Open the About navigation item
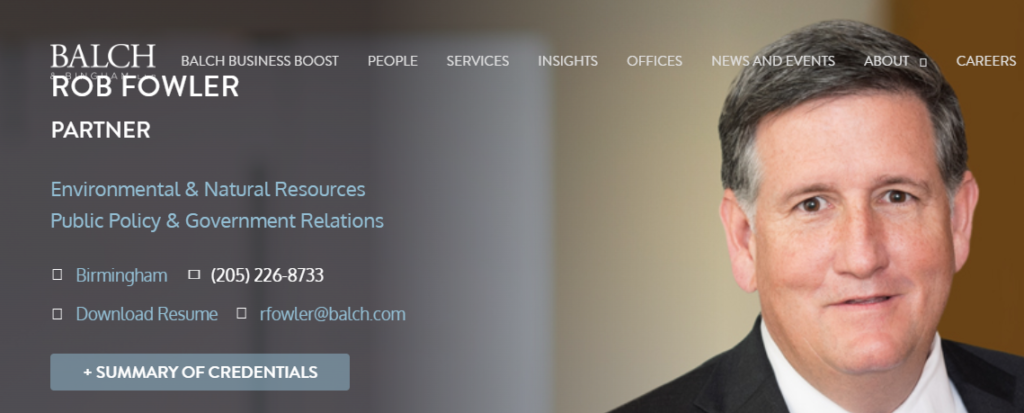The width and height of the screenshot is (1024, 413). tap(886, 61)
